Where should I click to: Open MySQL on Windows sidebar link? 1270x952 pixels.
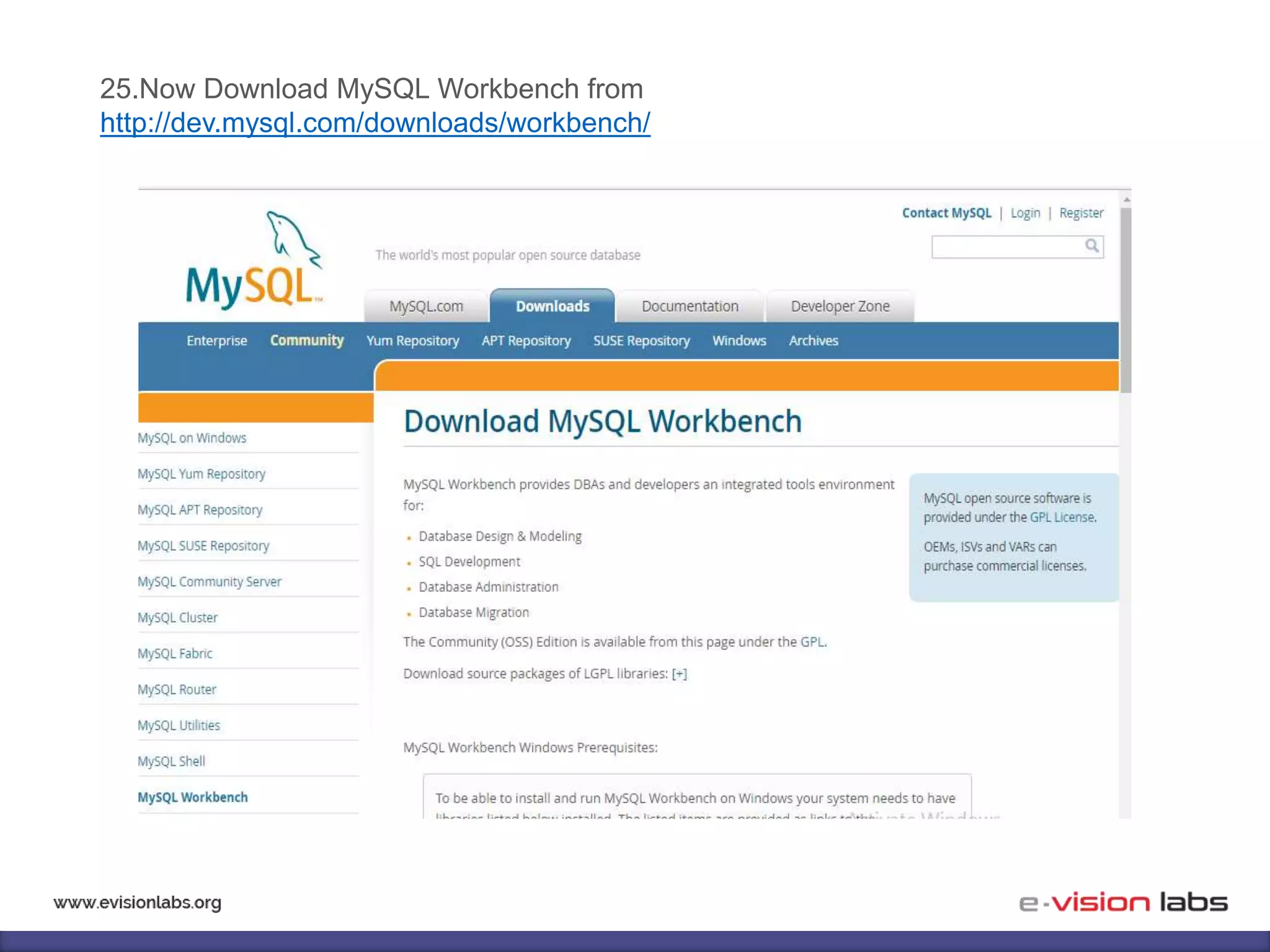(x=192, y=438)
